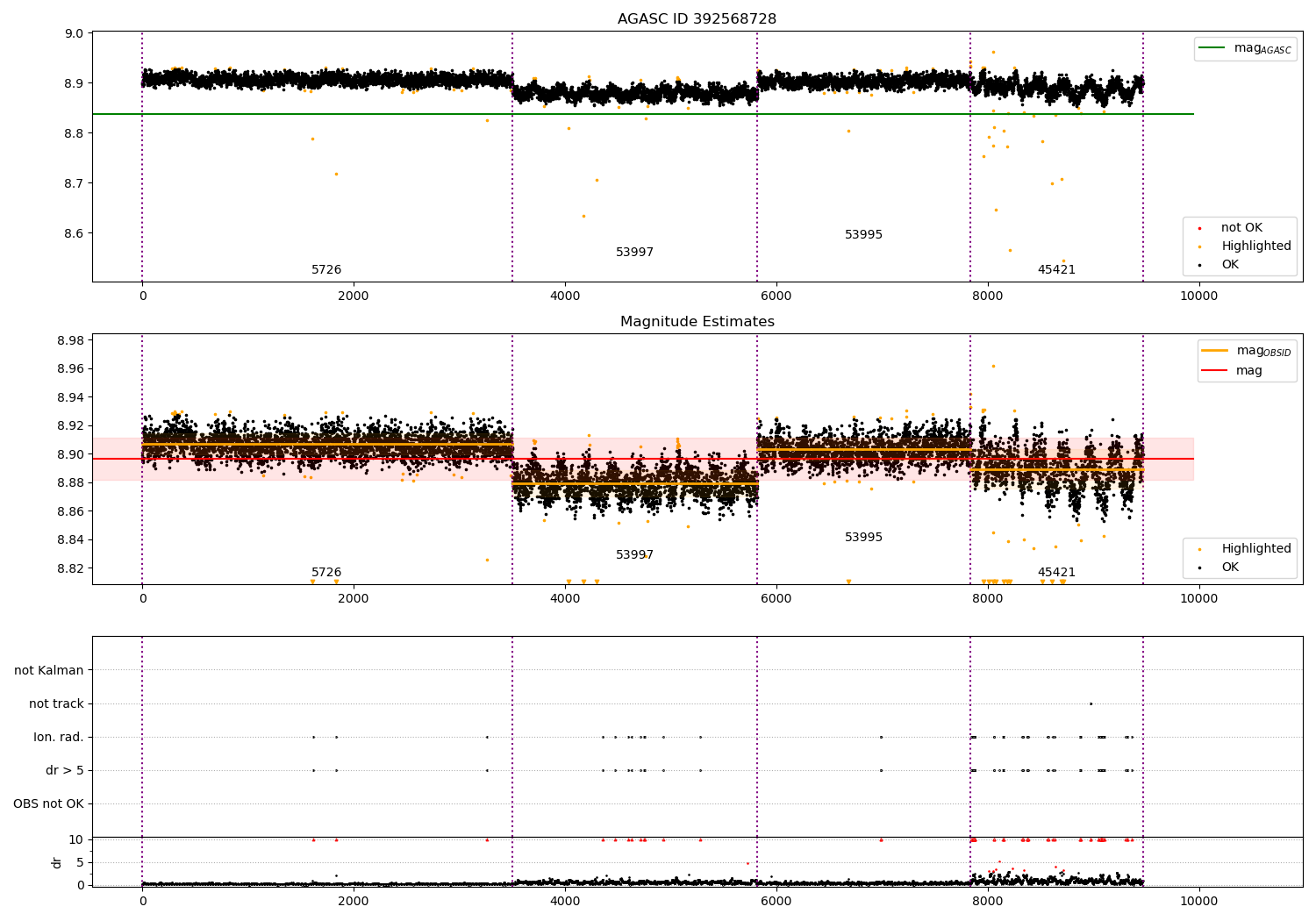
Task: Click obsid label 53995 in the top plot
Action: tap(863, 235)
